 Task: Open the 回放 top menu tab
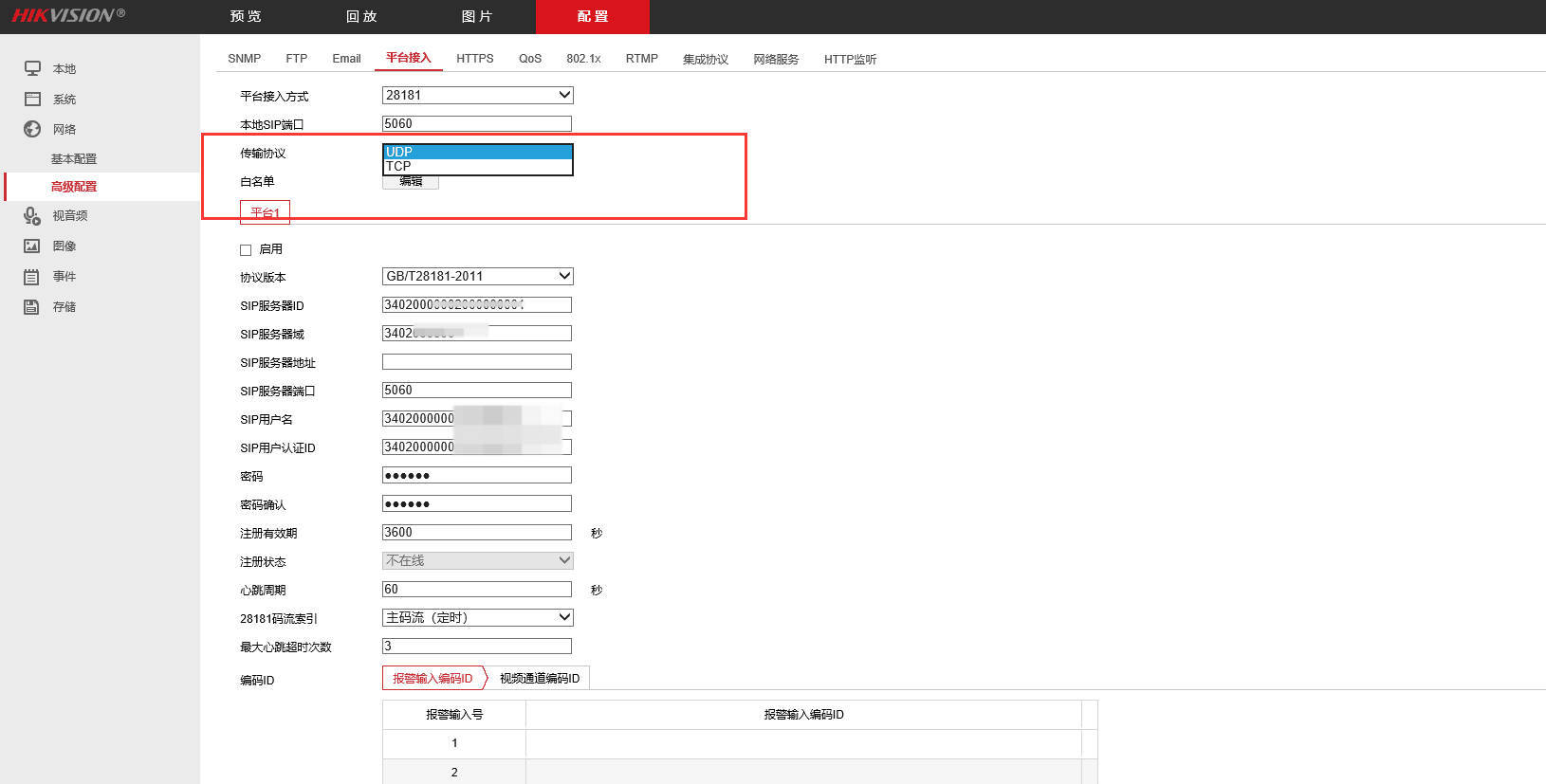click(361, 16)
